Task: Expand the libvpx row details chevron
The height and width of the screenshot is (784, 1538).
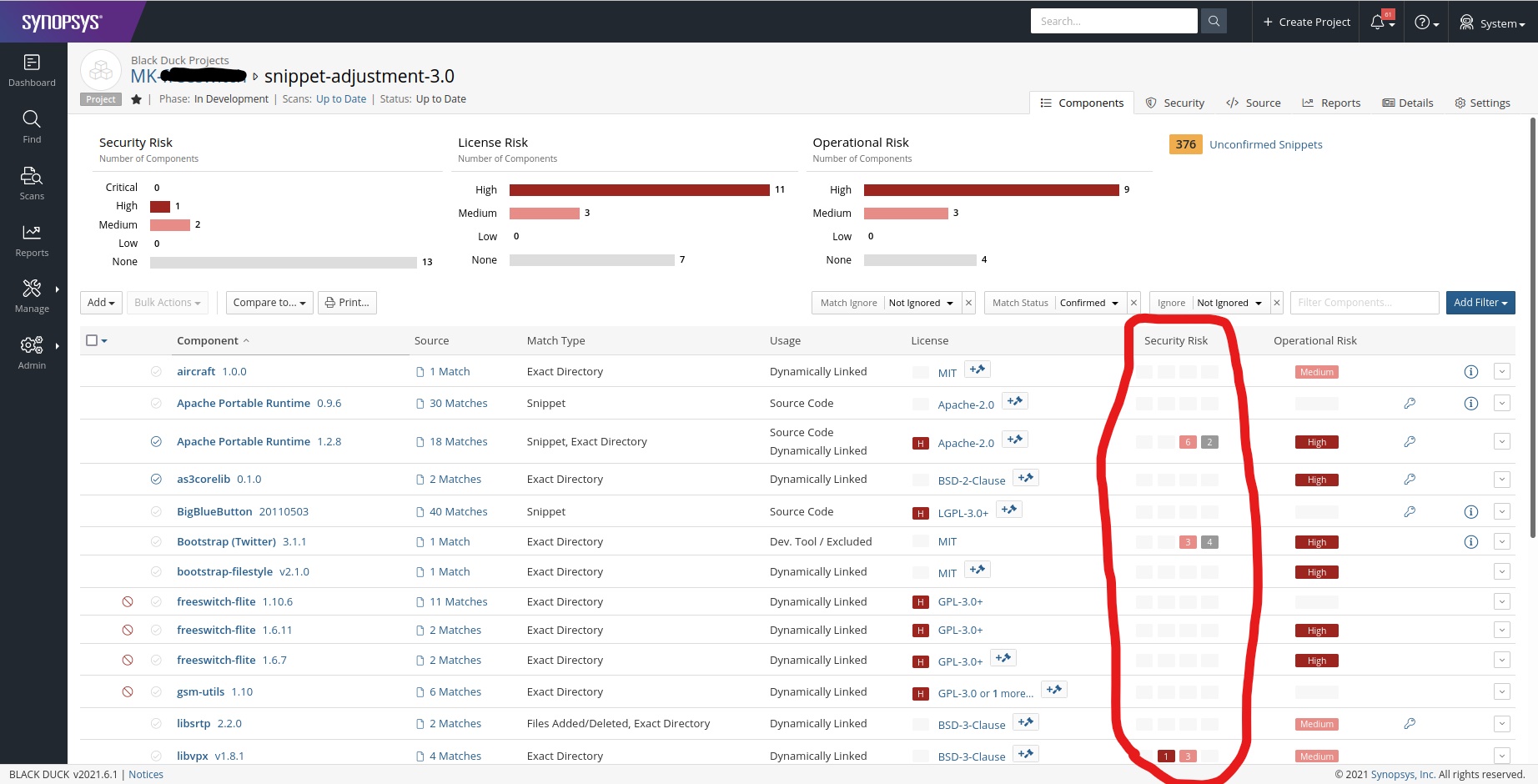Action: (1502, 756)
